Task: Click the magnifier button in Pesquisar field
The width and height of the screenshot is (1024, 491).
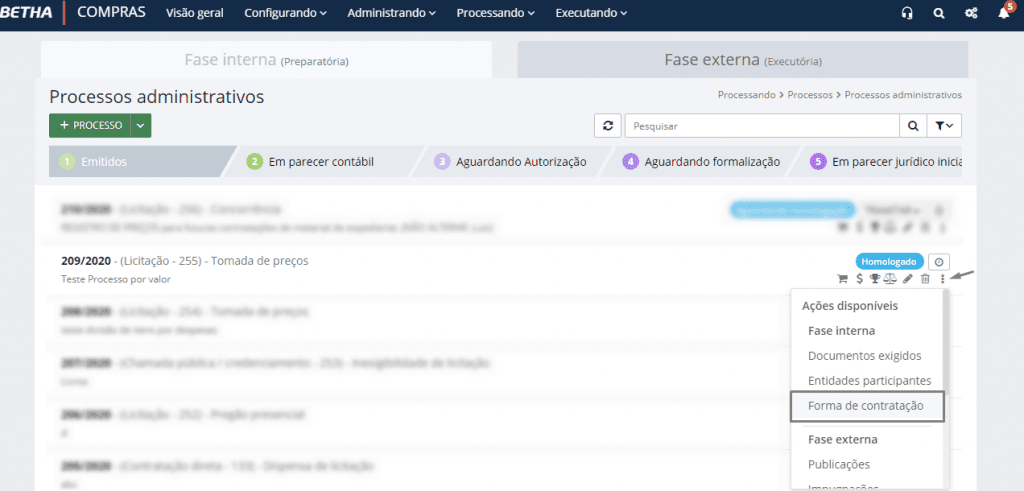Action: pyautogui.click(x=913, y=126)
